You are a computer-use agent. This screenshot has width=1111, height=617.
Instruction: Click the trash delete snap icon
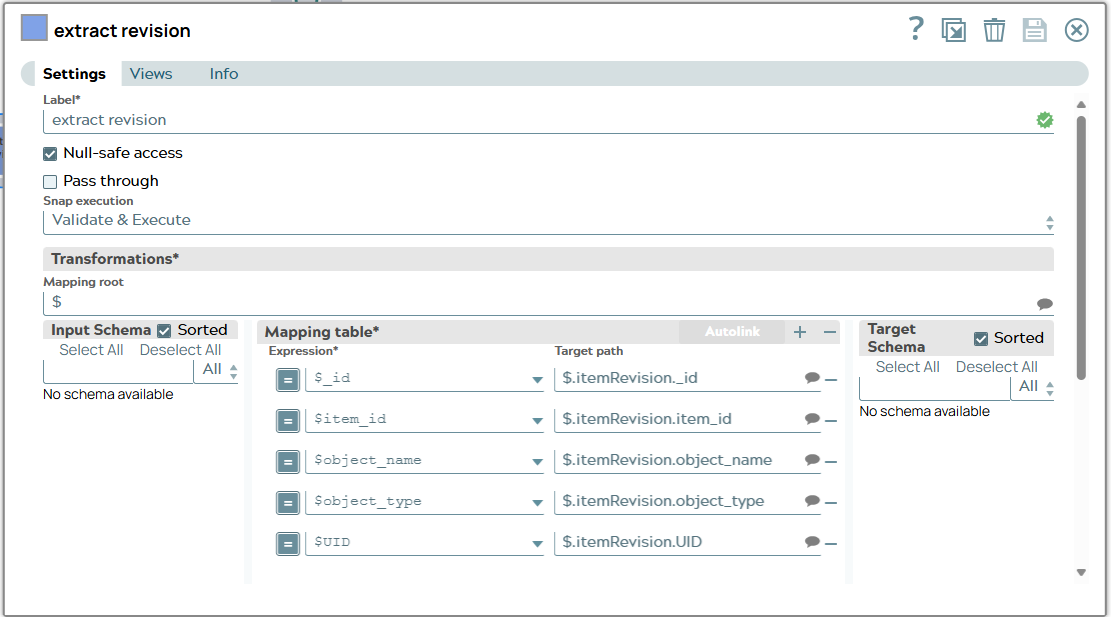(x=994, y=30)
